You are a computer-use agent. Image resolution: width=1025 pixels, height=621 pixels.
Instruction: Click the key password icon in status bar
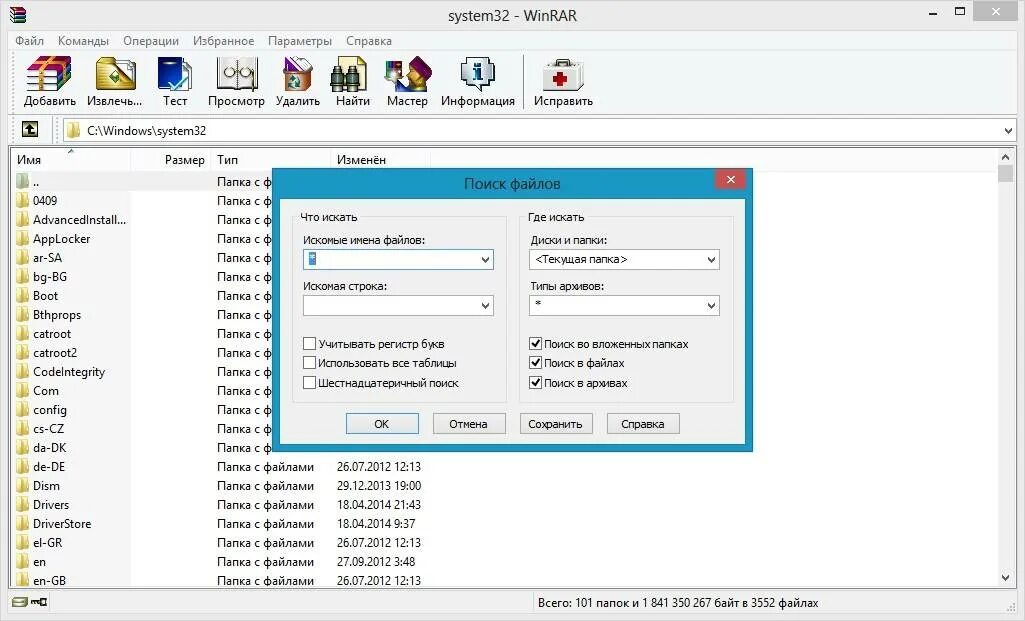[39, 602]
